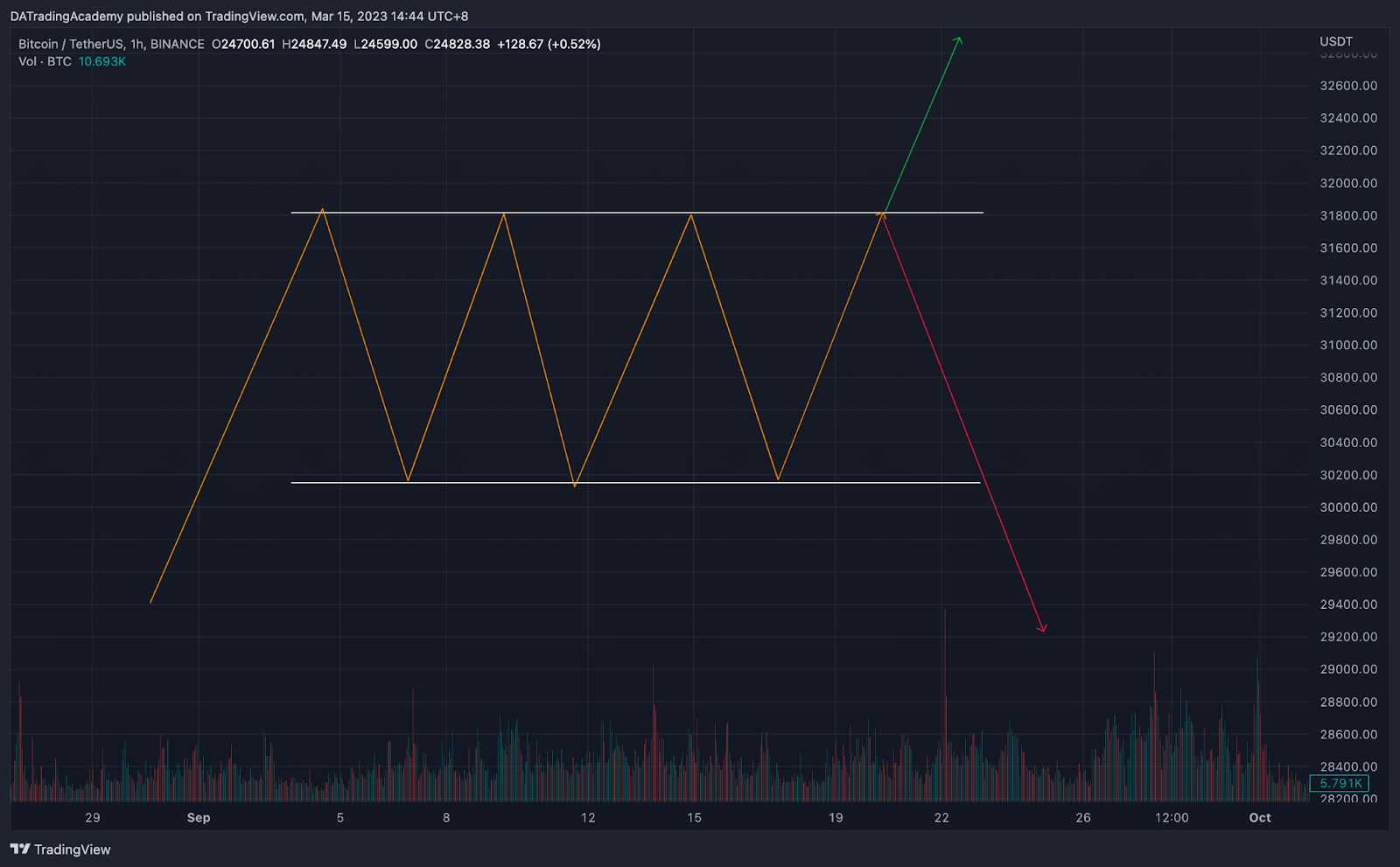Click the 30600.00 price axis label
Viewport: 1400px width, 867px height.
click(x=1348, y=409)
